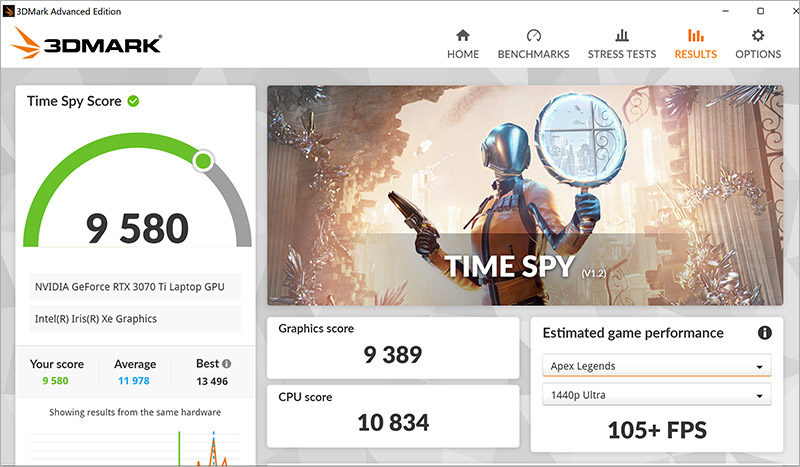Click the green validation checkmark beside Time Spy Score
Image resolution: width=800 pixels, height=467 pixels.
click(x=133, y=101)
